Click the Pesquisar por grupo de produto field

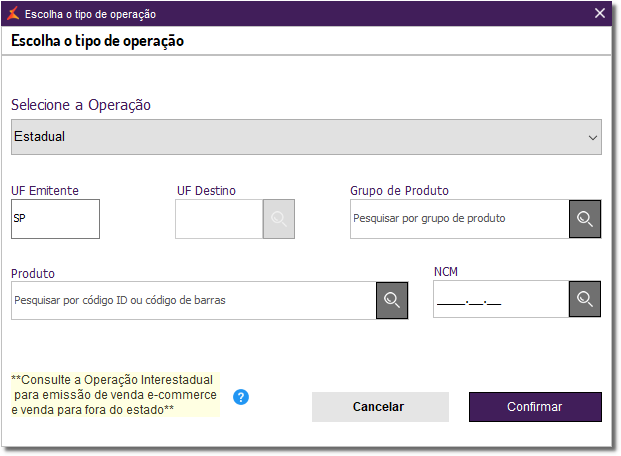point(459,218)
